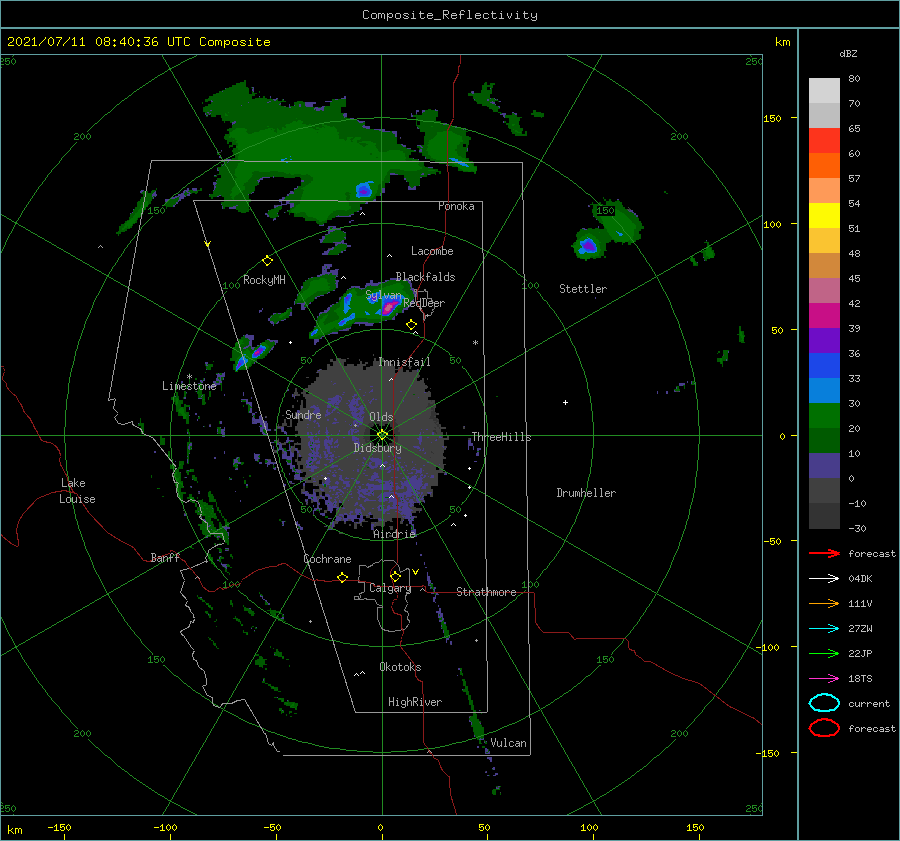900x841 pixels.
Task: Click the Olds city label
Action: click(381, 417)
